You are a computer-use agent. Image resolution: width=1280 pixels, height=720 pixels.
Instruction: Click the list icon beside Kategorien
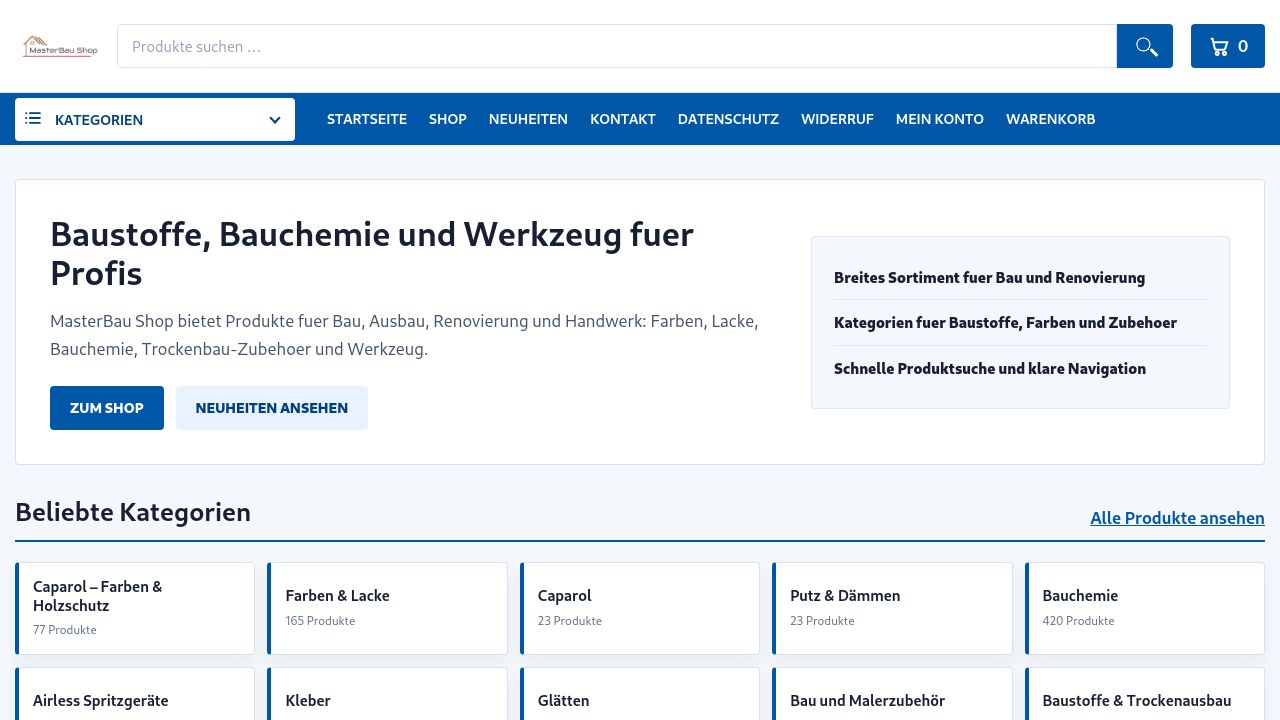(33, 119)
